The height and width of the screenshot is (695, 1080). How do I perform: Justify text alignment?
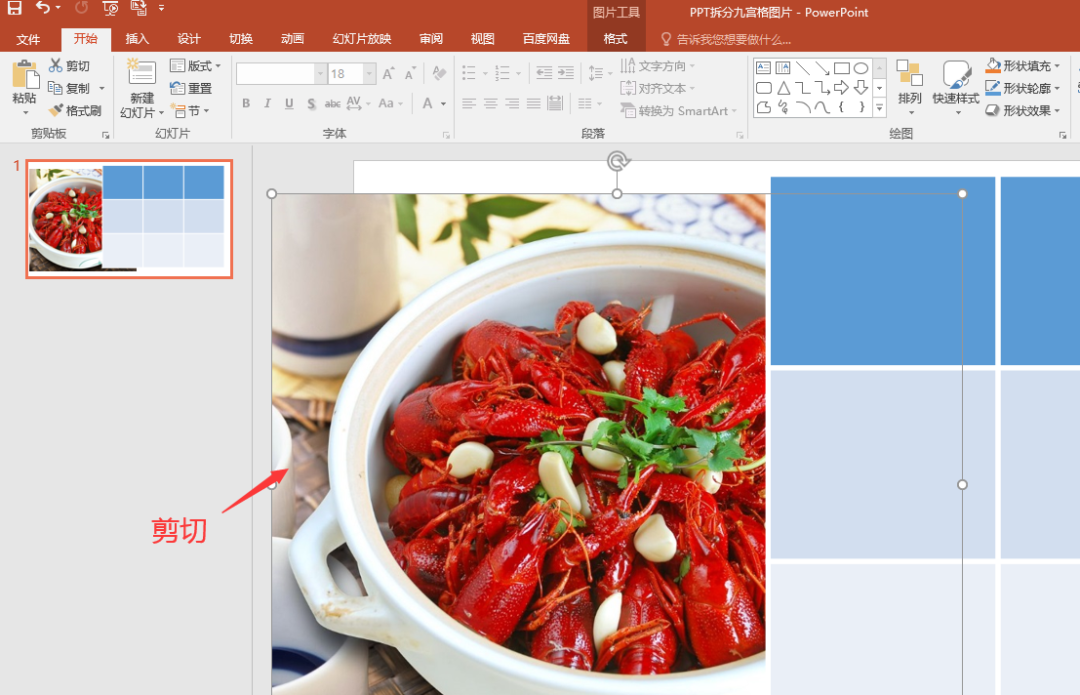point(534,103)
